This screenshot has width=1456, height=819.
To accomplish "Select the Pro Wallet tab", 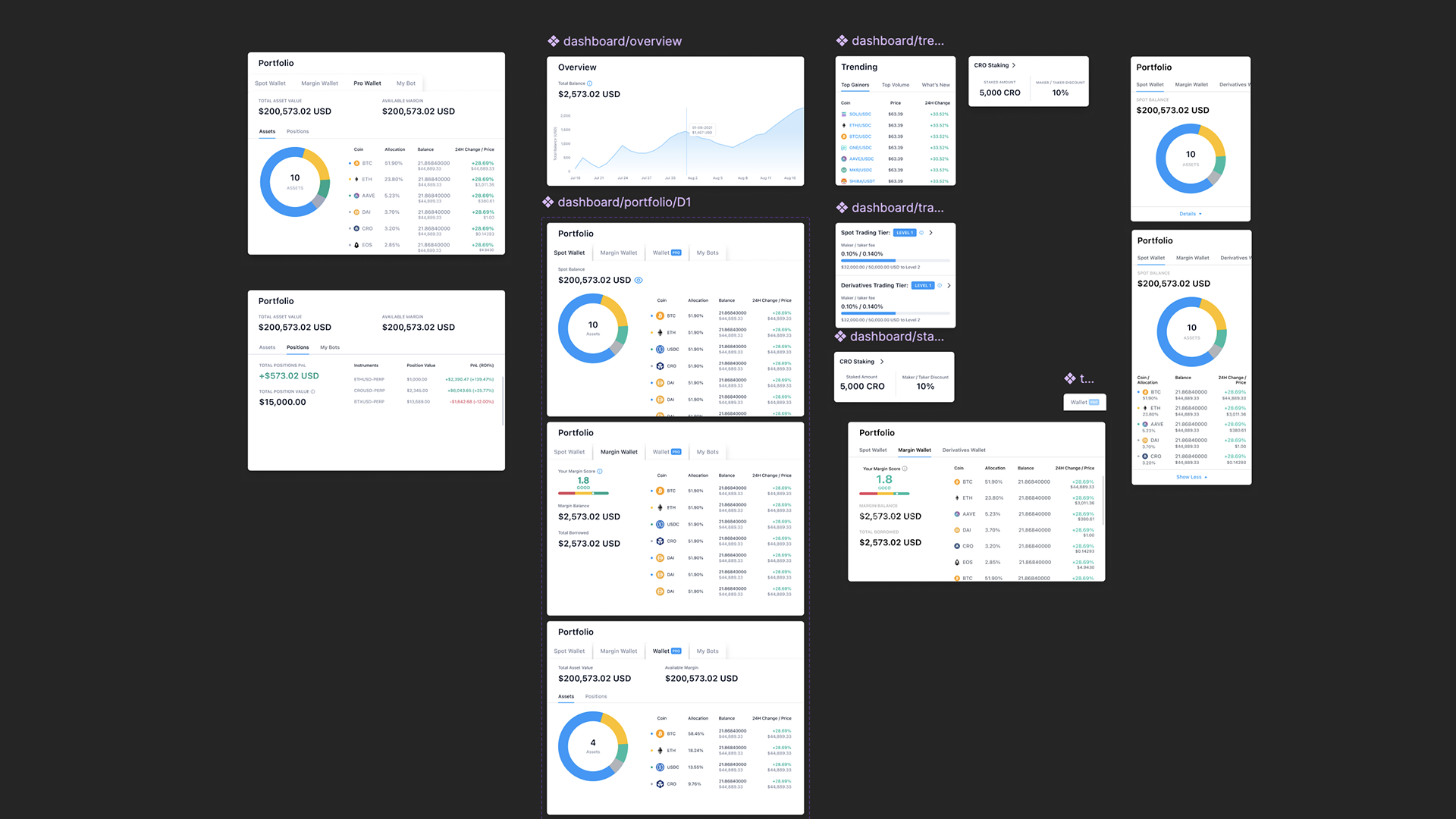I will point(367,83).
